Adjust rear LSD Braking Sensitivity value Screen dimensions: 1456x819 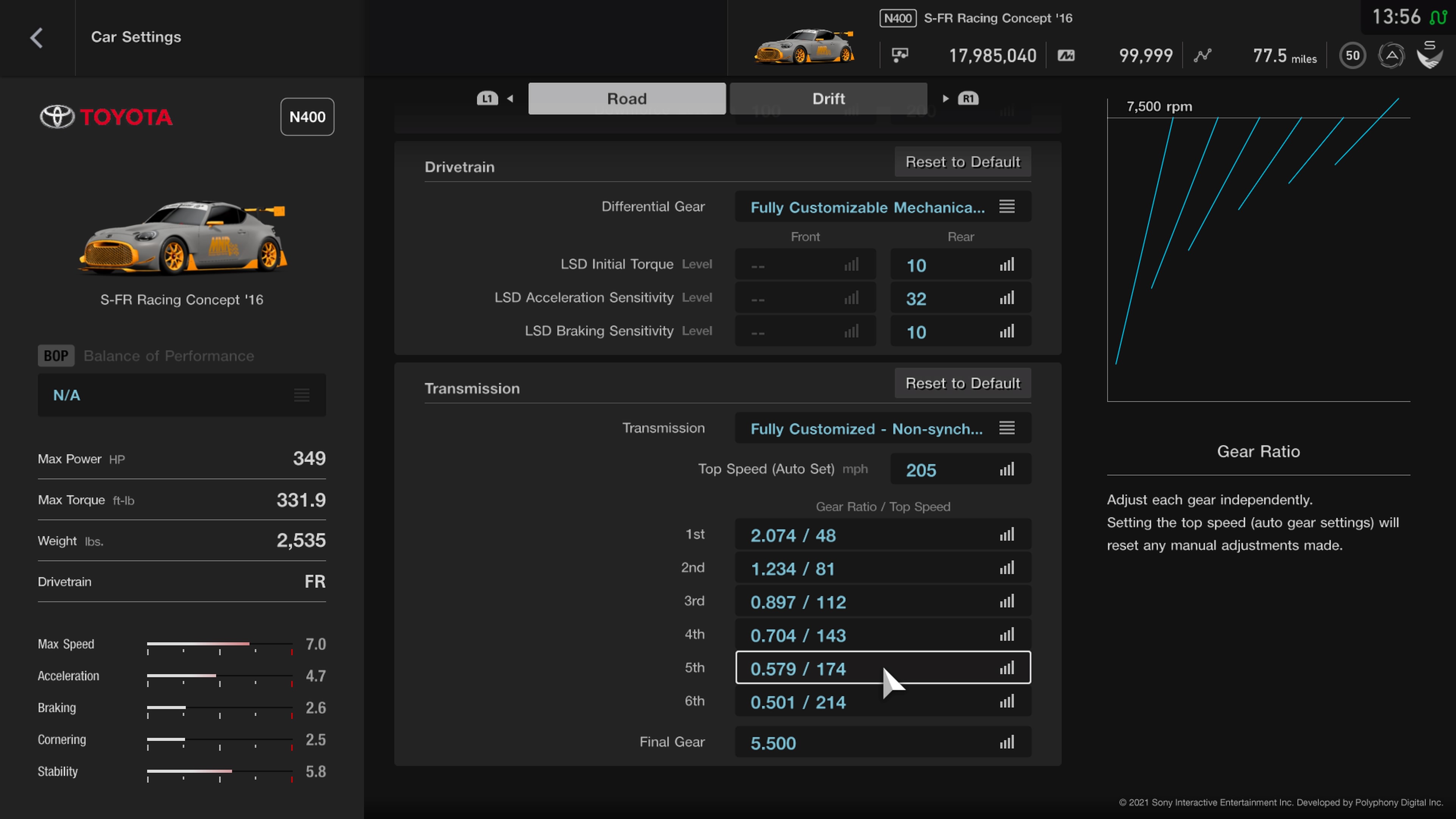pyautogui.click(x=960, y=331)
